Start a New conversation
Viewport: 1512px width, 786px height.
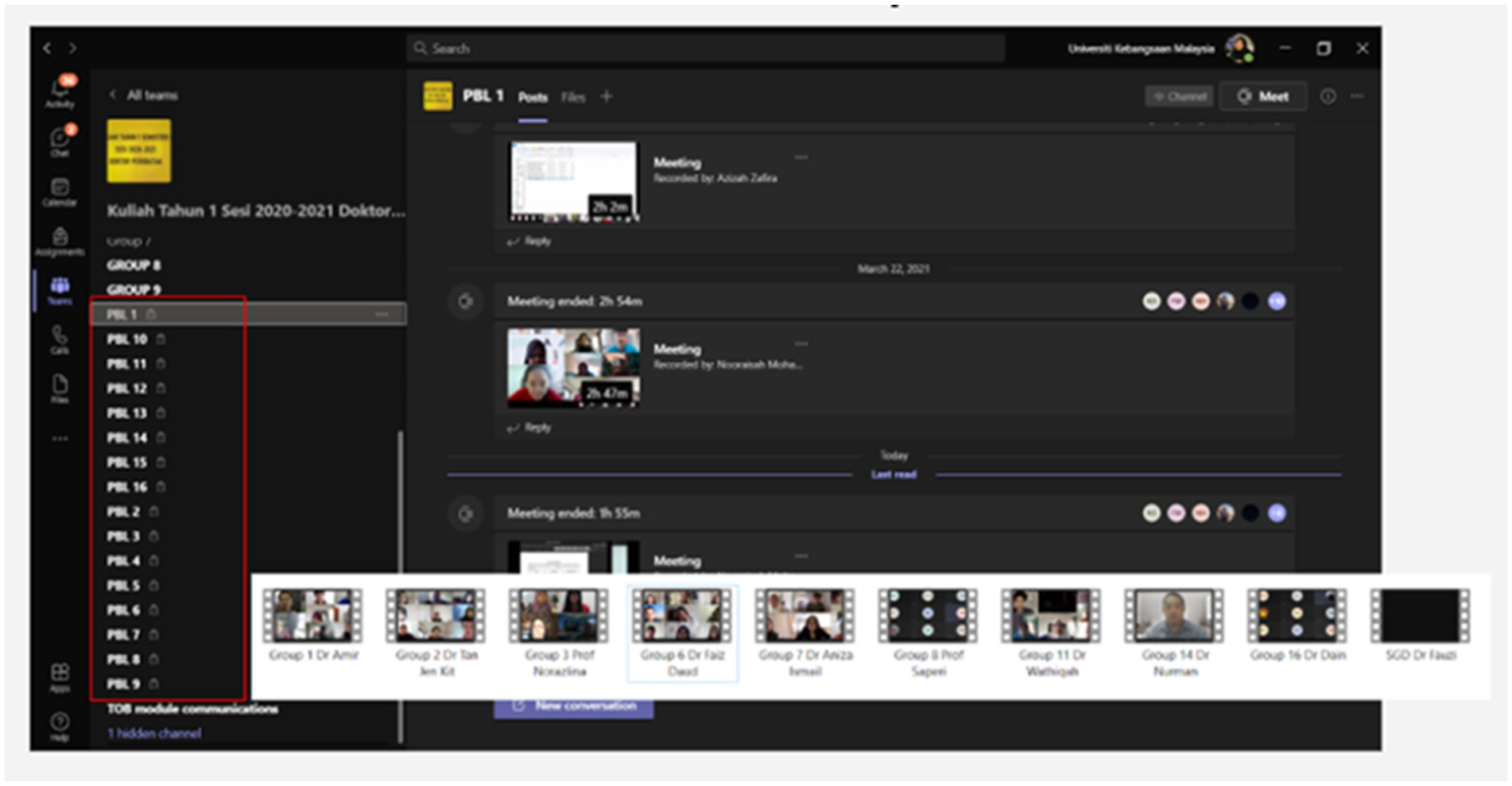tap(574, 707)
